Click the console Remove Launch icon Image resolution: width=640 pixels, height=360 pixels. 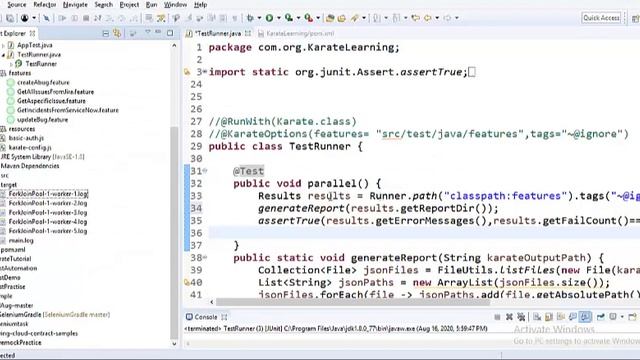coord(509,317)
